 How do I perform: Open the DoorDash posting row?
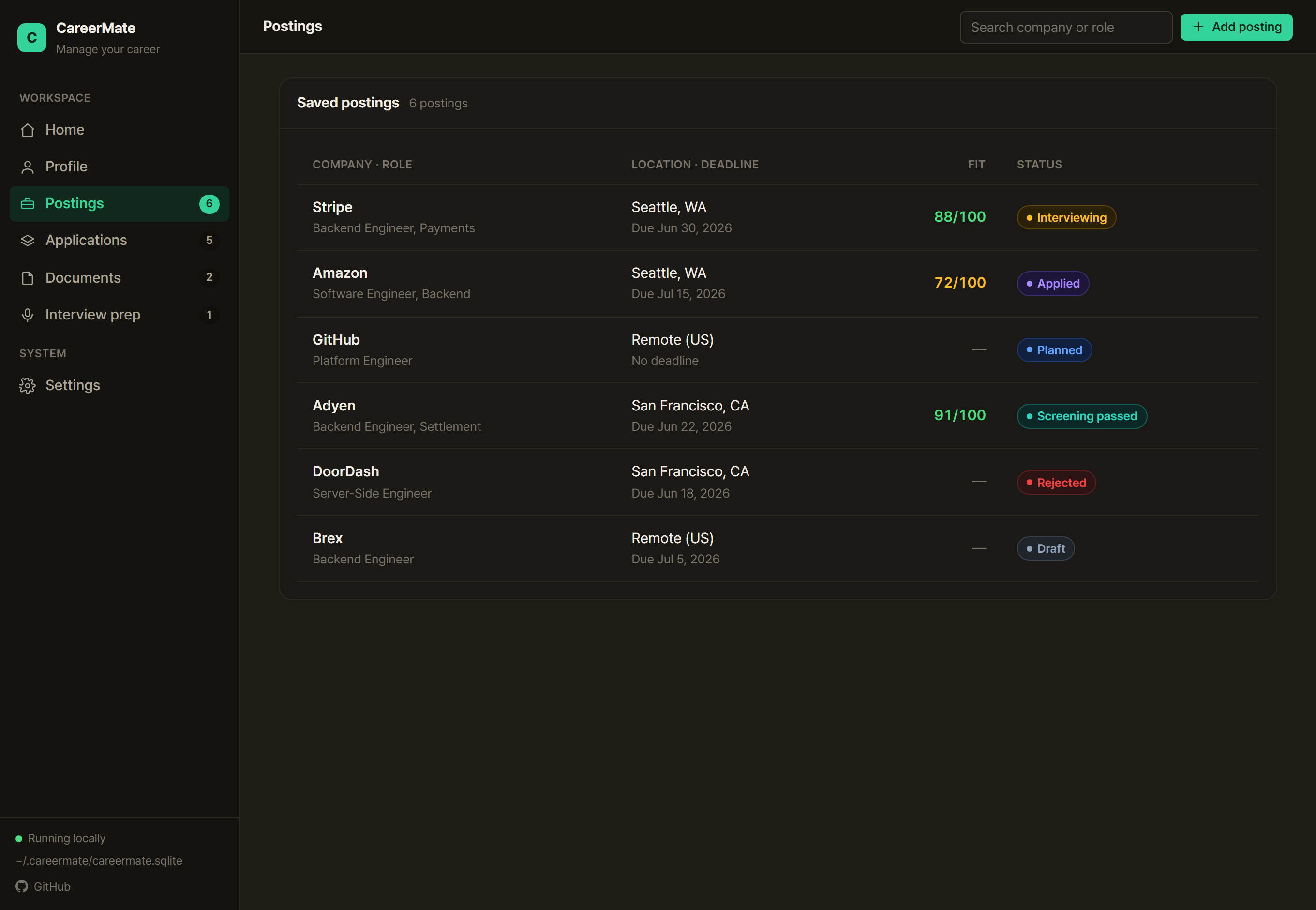[x=778, y=483]
